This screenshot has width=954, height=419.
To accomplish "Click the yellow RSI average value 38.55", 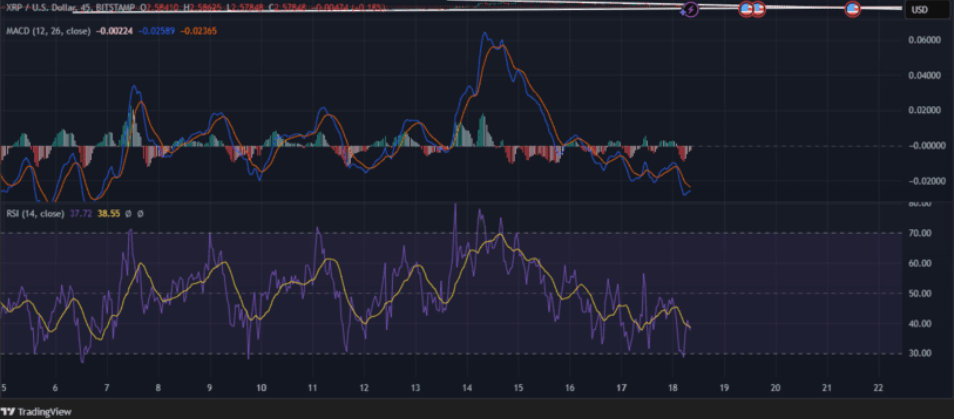I will coord(111,213).
